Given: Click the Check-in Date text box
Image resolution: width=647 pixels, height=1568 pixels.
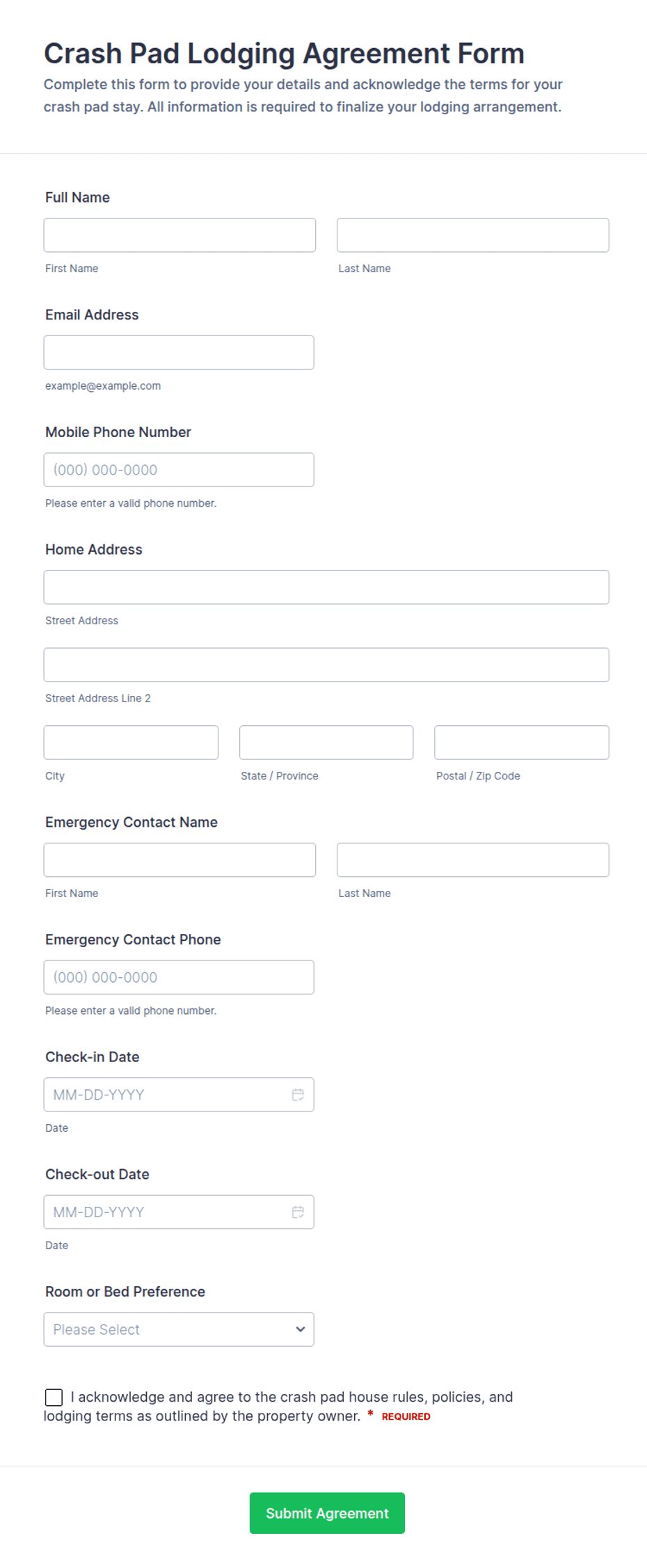Looking at the screenshot, I should (x=167, y=1095).
